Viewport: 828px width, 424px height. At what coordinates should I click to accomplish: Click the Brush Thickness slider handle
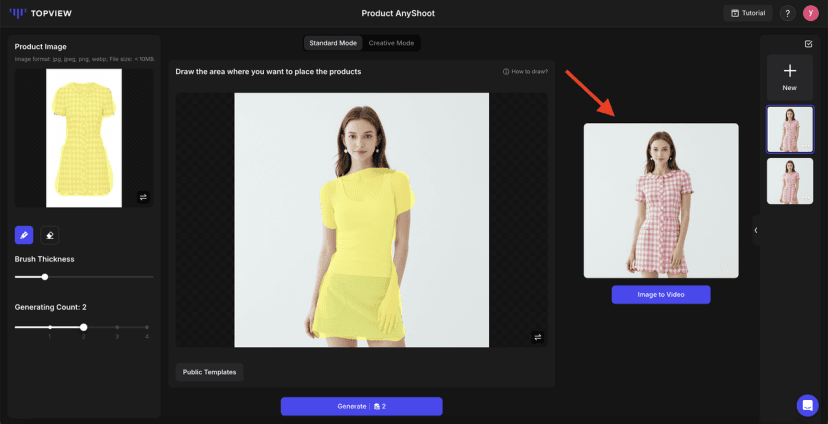(44, 277)
